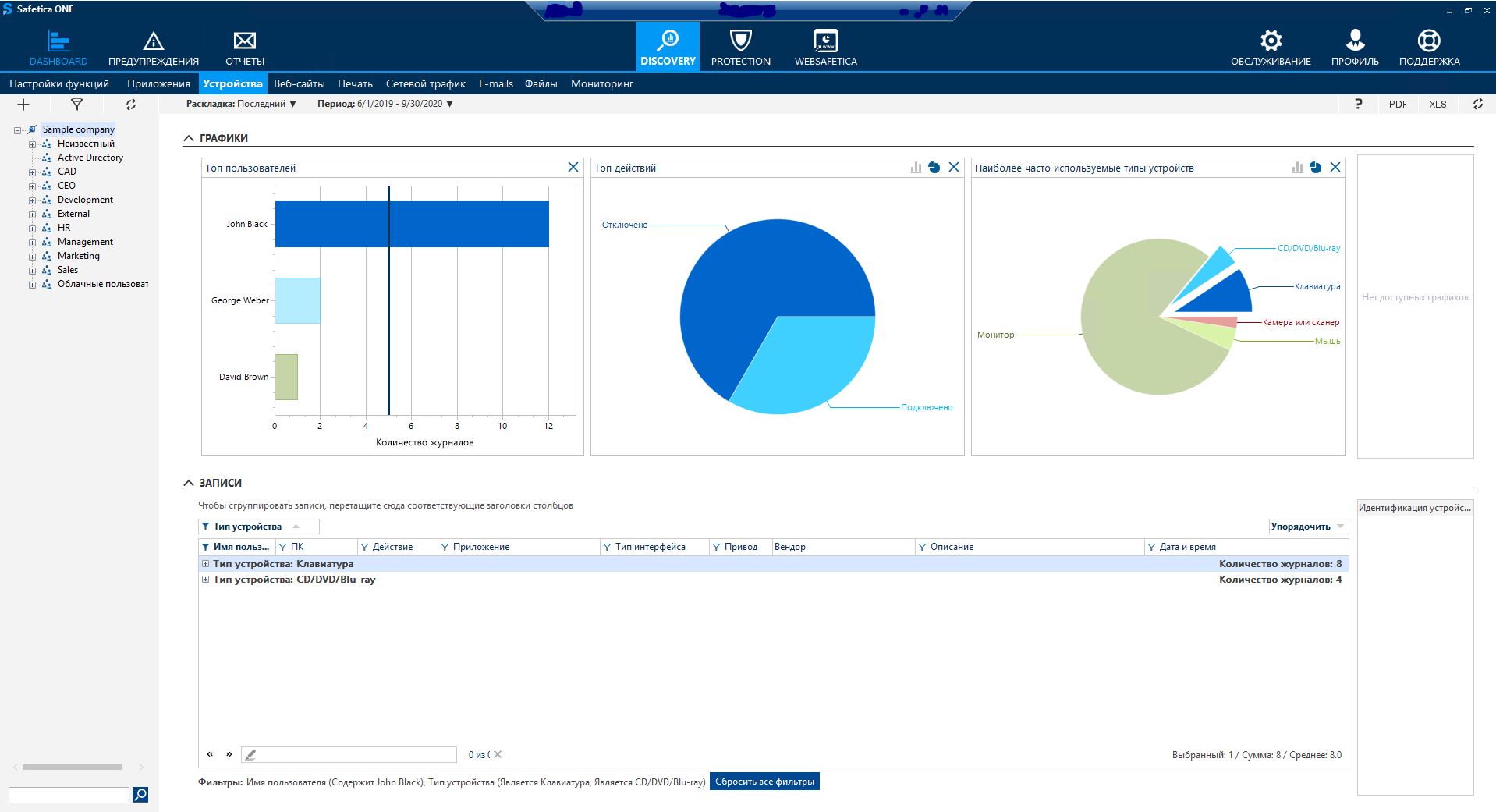Open the Предупреждения alerts section
The image size is (1496, 812).
[x=154, y=47]
